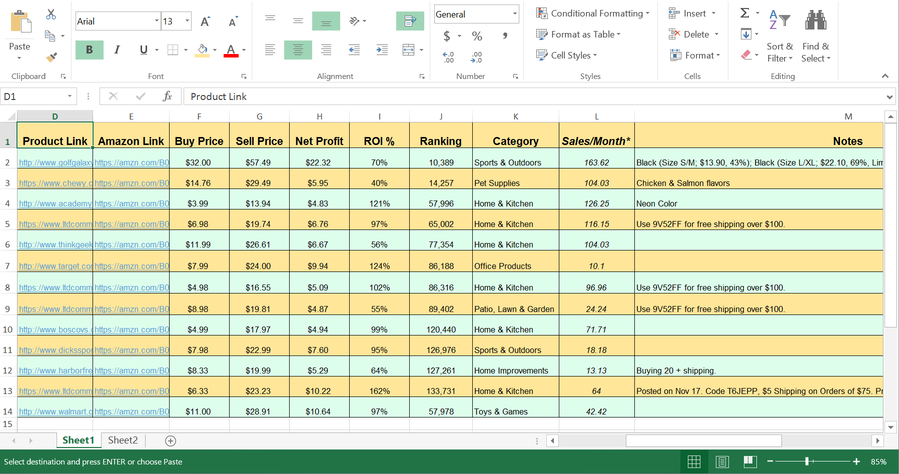
Task: Open the Conditional Formatting dropdown
Action: coord(593,13)
